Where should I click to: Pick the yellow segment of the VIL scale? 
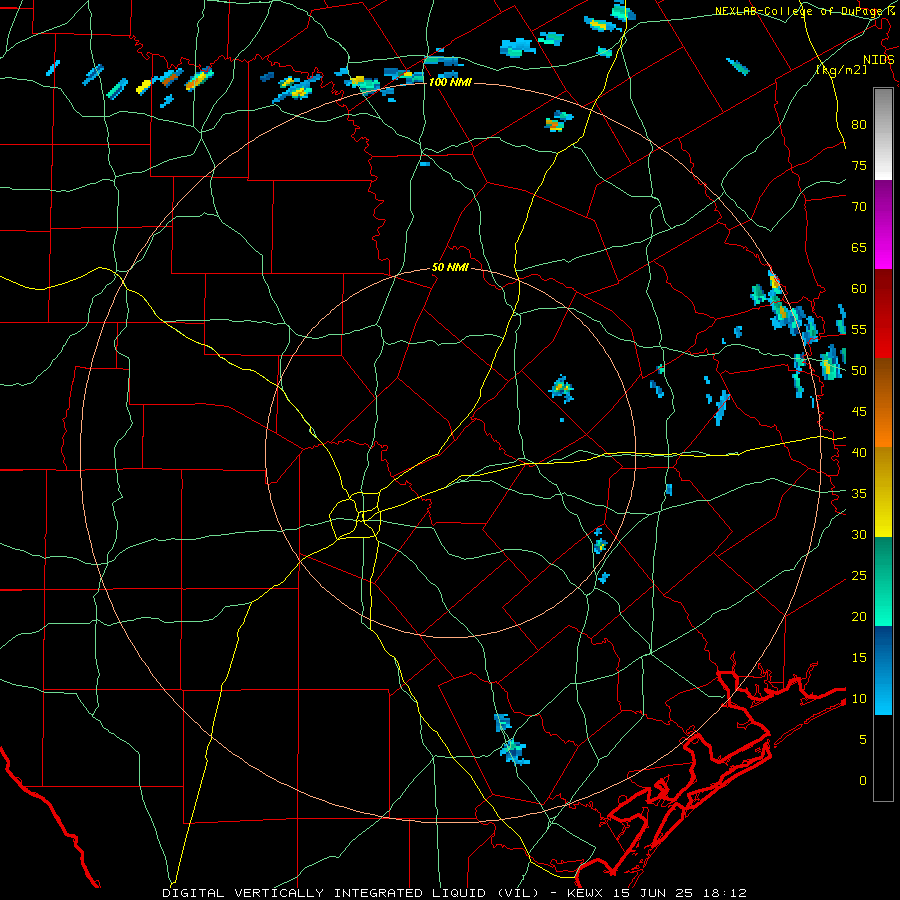tap(883, 492)
